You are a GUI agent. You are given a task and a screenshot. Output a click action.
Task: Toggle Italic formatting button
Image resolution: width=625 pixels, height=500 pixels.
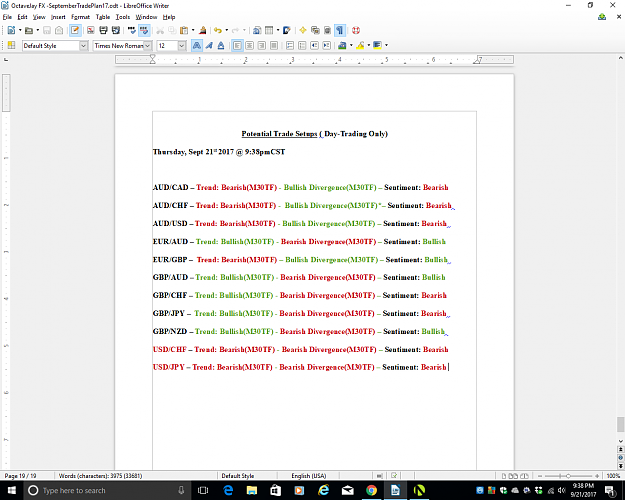click(x=209, y=45)
